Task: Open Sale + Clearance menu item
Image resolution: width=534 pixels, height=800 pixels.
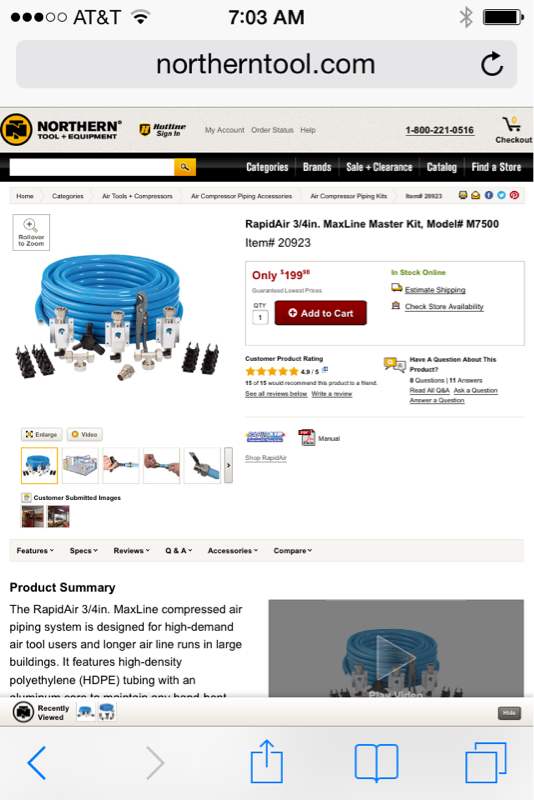Action: (379, 167)
